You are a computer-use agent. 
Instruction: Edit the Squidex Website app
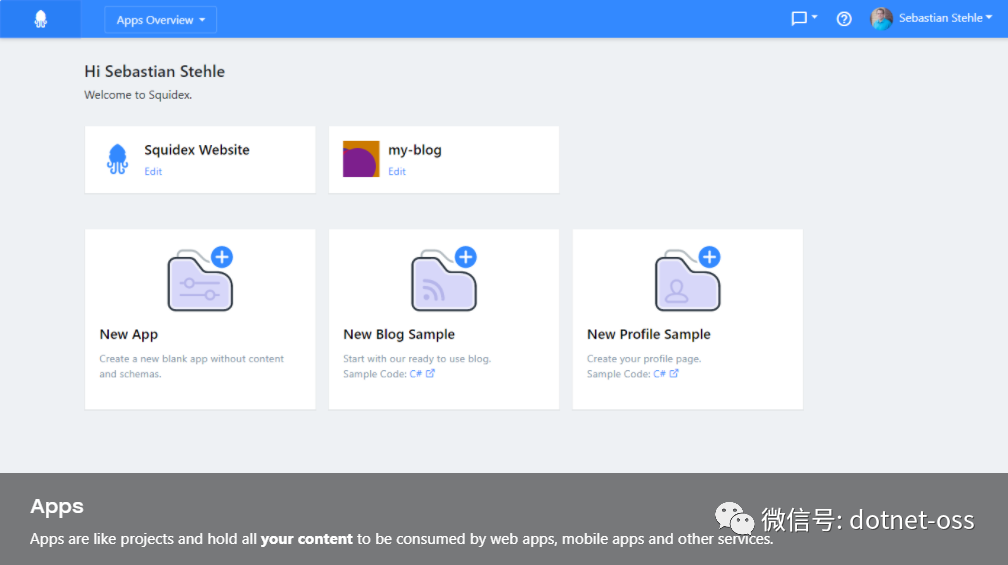(153, 172)
